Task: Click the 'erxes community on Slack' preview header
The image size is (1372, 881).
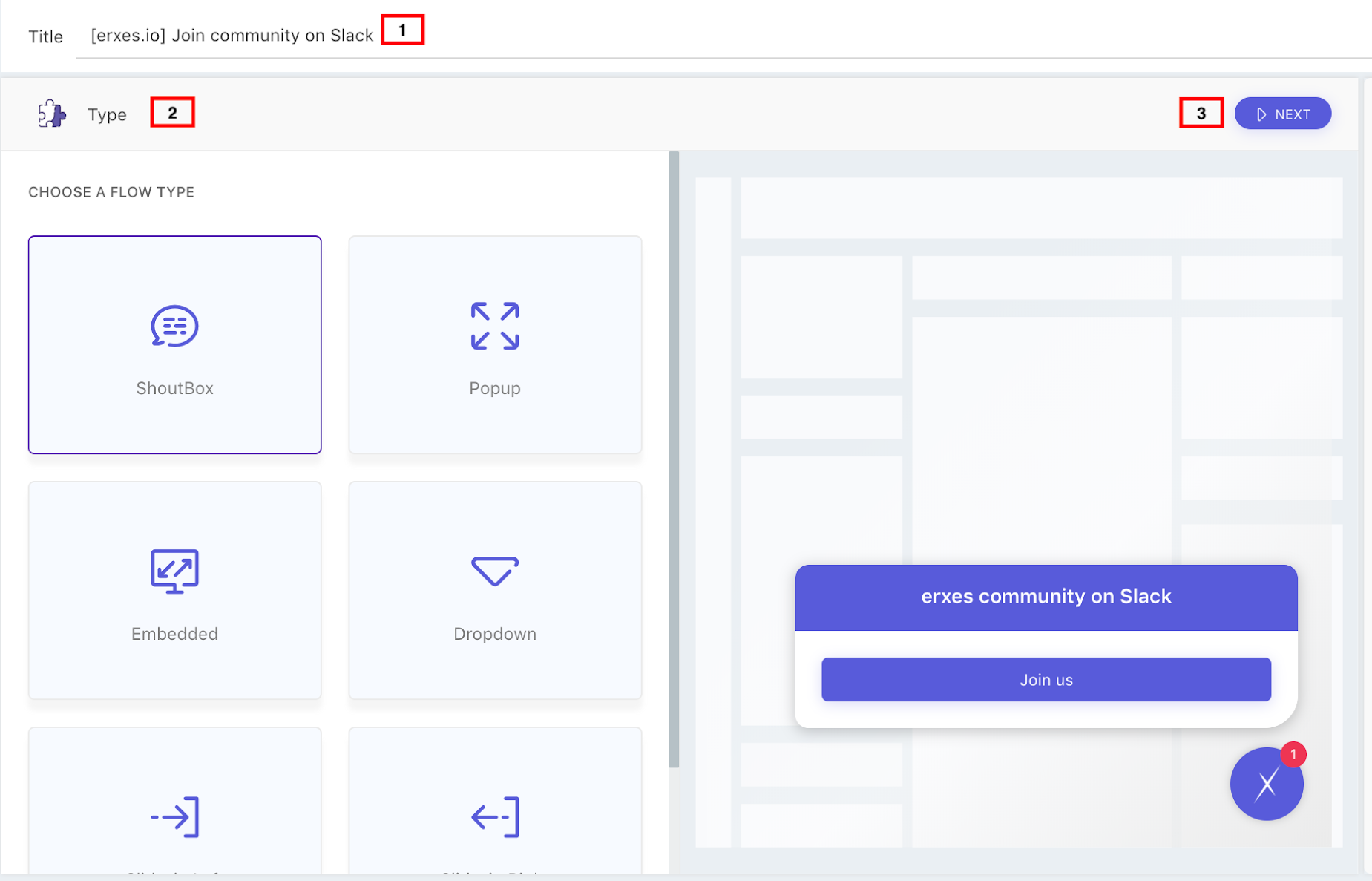Action: (x=1046, y=597)
